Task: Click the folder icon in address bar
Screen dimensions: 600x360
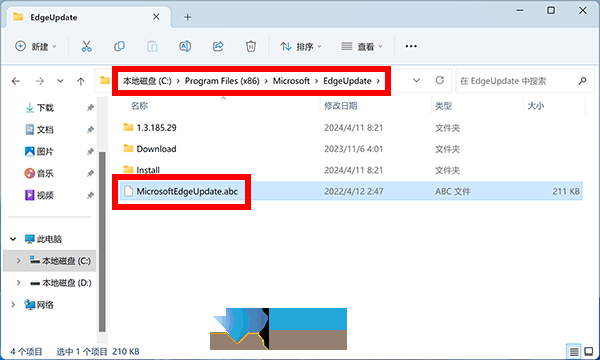Action: (105, 80)
